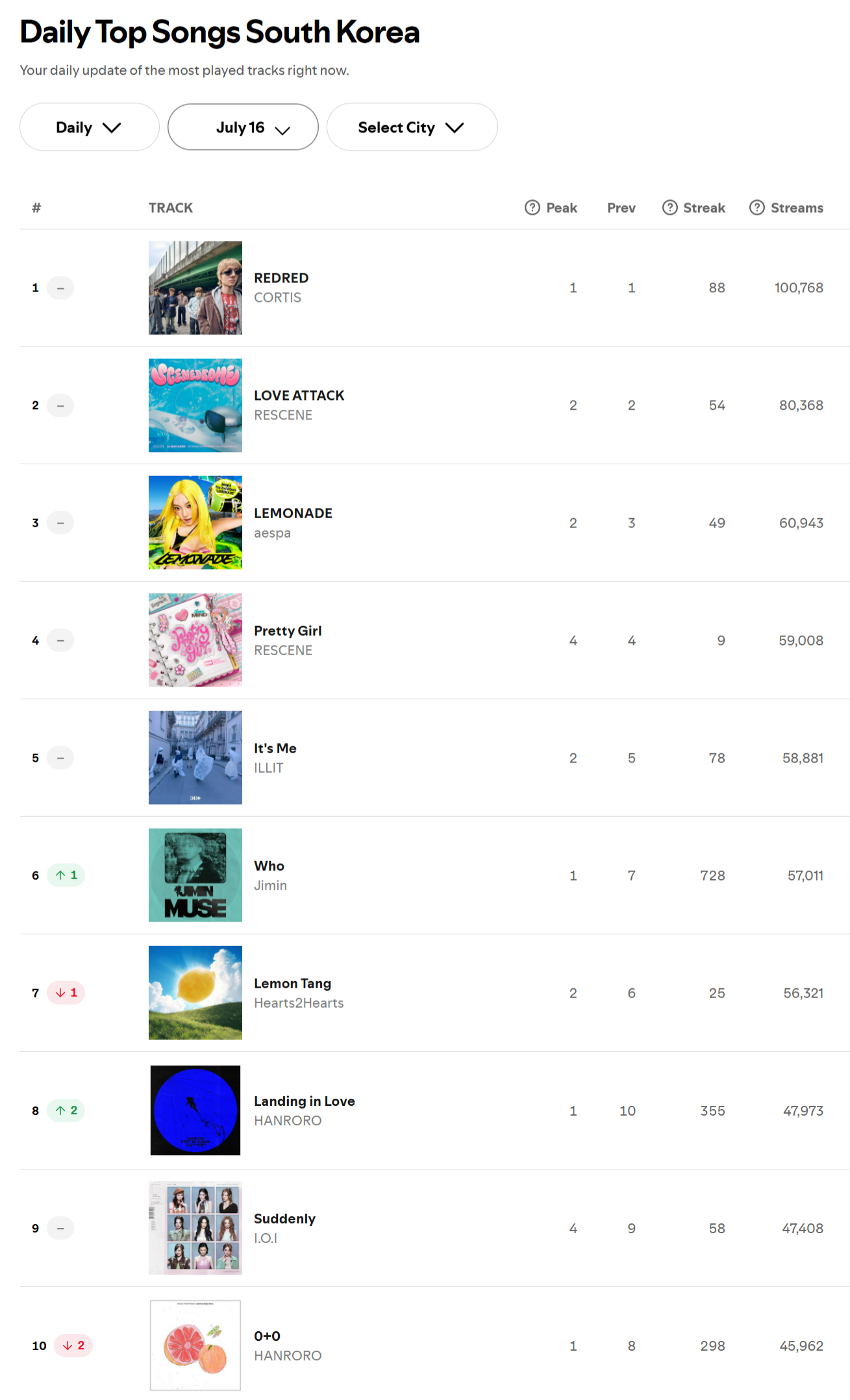
Task: Open the REDRED album cover thumbnail
Action: click(195, 288)
